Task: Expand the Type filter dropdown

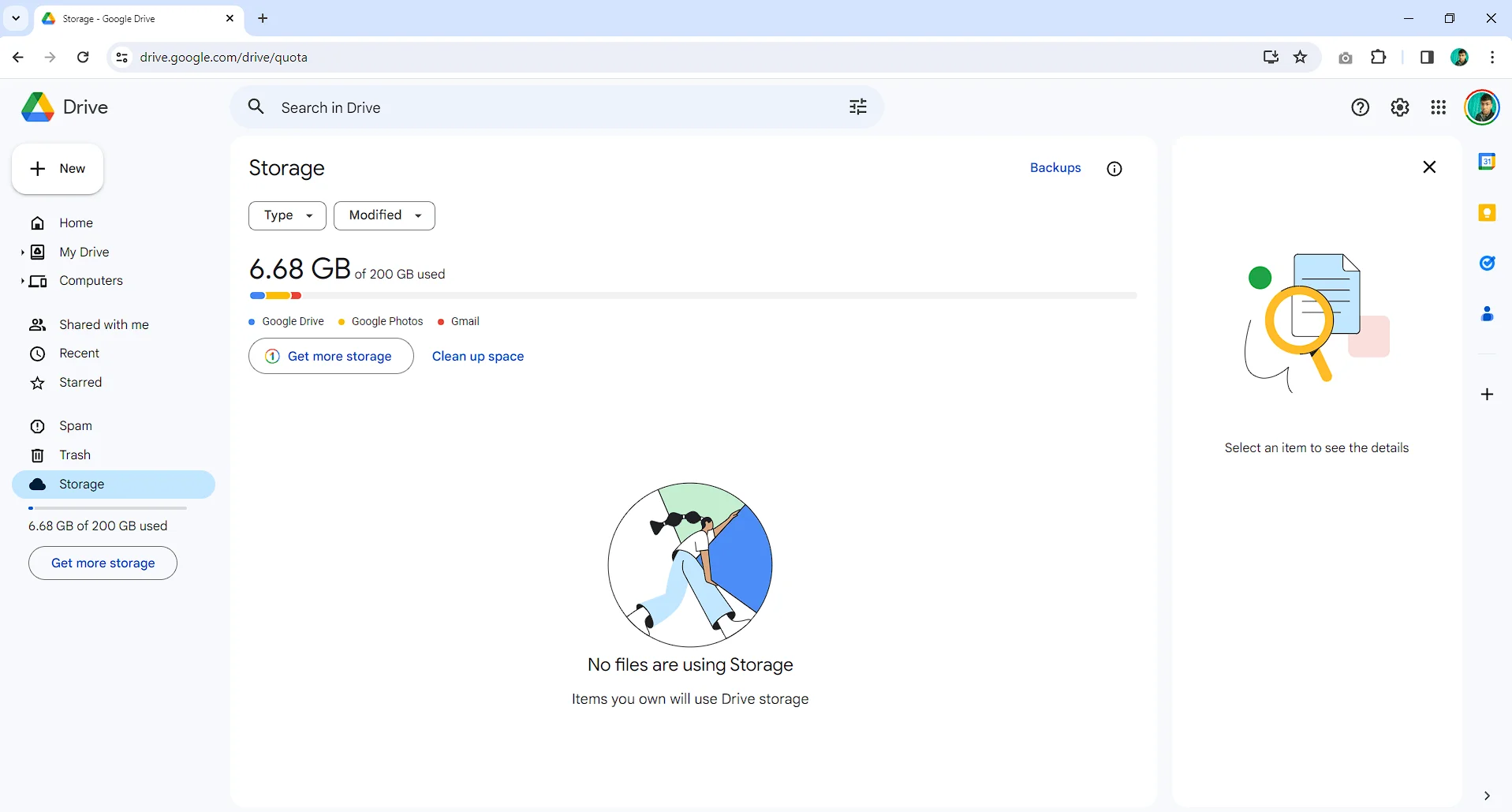Action: (286, 215)
